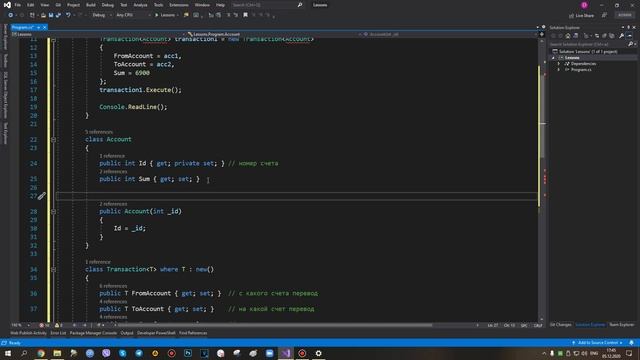Open the Project menu
The image size is (640, 360).
(x=73, y=5)
